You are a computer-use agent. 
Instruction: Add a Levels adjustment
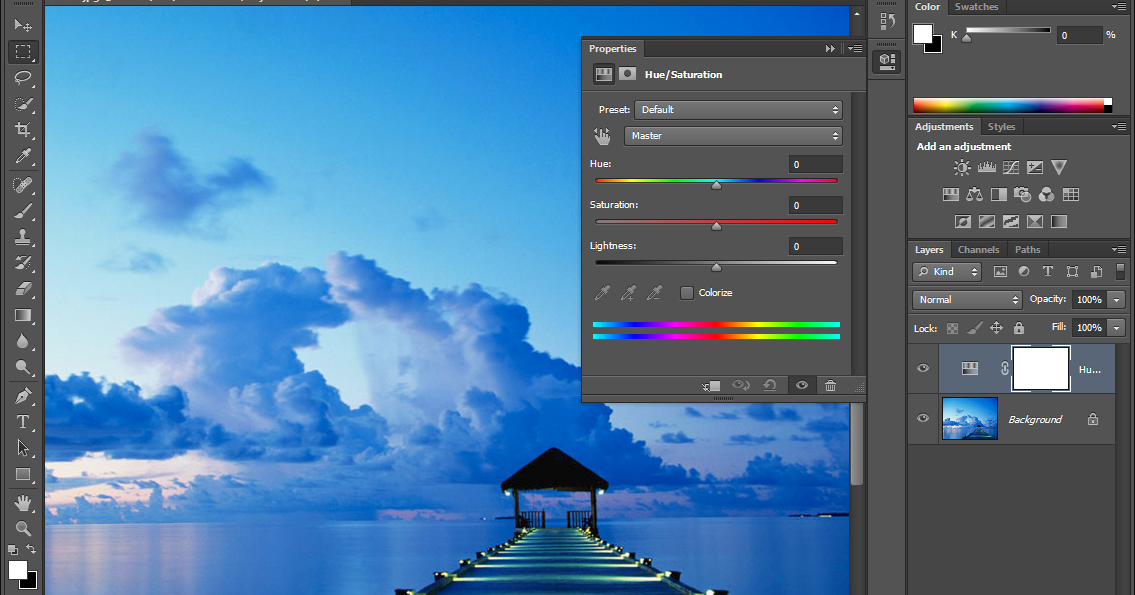(x=987, y=168)
